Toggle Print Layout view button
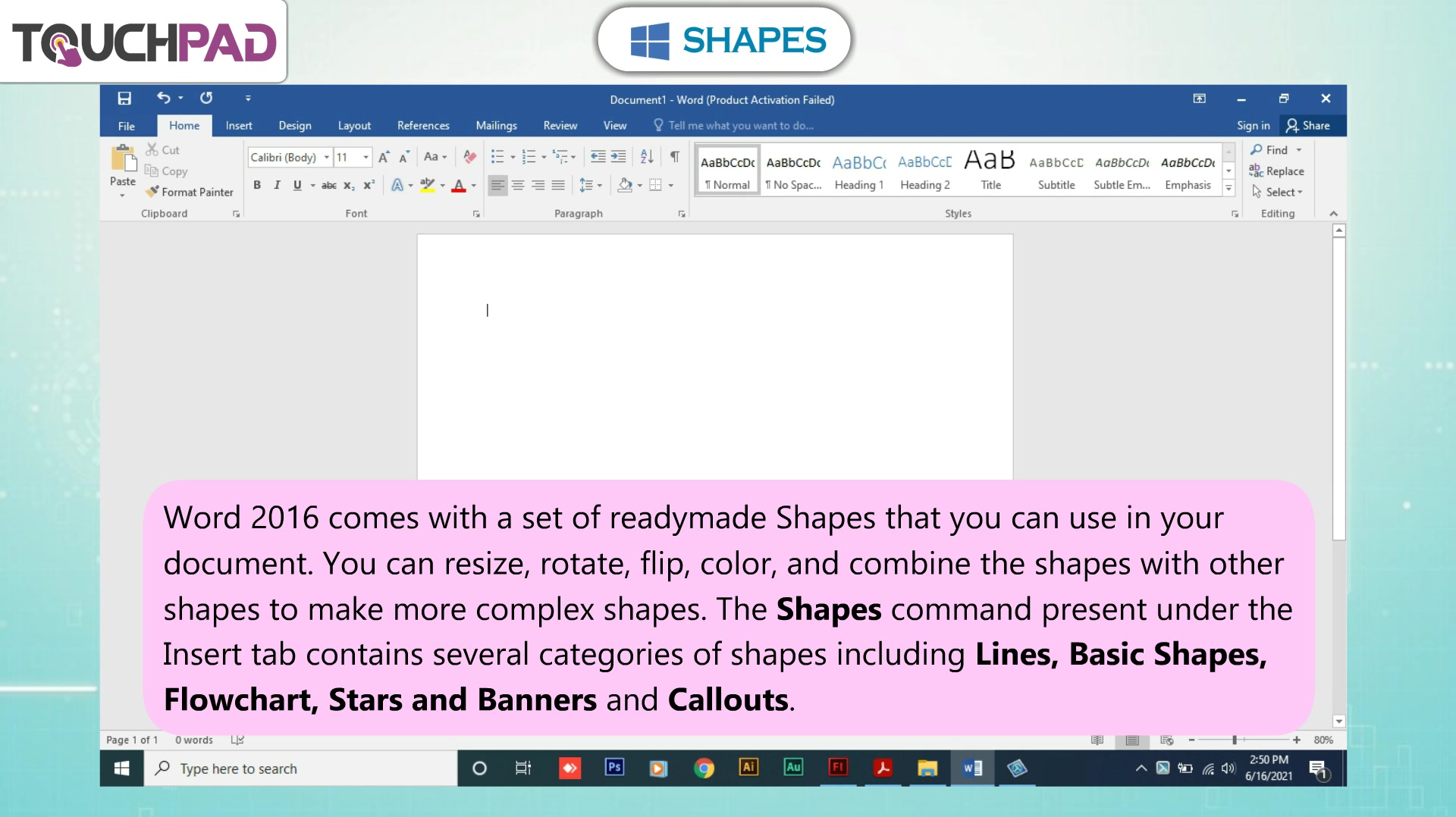The height and width of the screenshot is (817, 1456). [x=1132, y=740]
